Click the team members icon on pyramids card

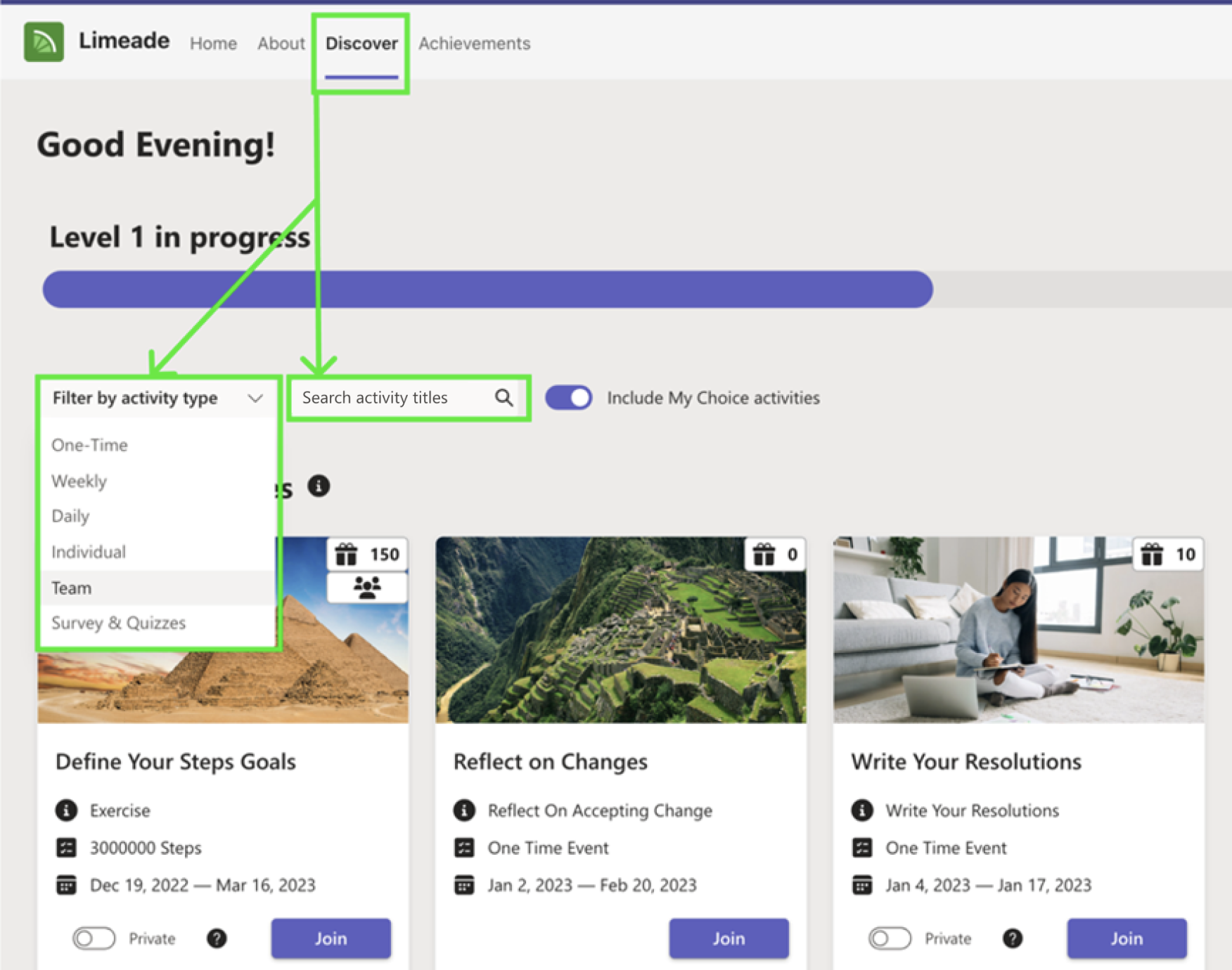coord(366,587)
